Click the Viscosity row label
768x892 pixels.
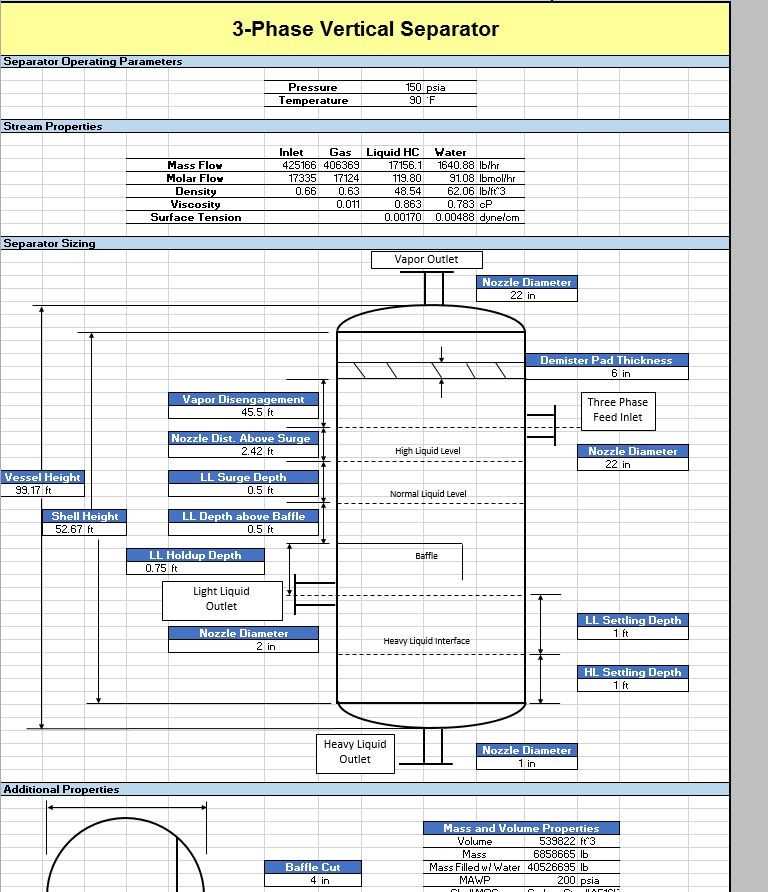tap(196, 204)
